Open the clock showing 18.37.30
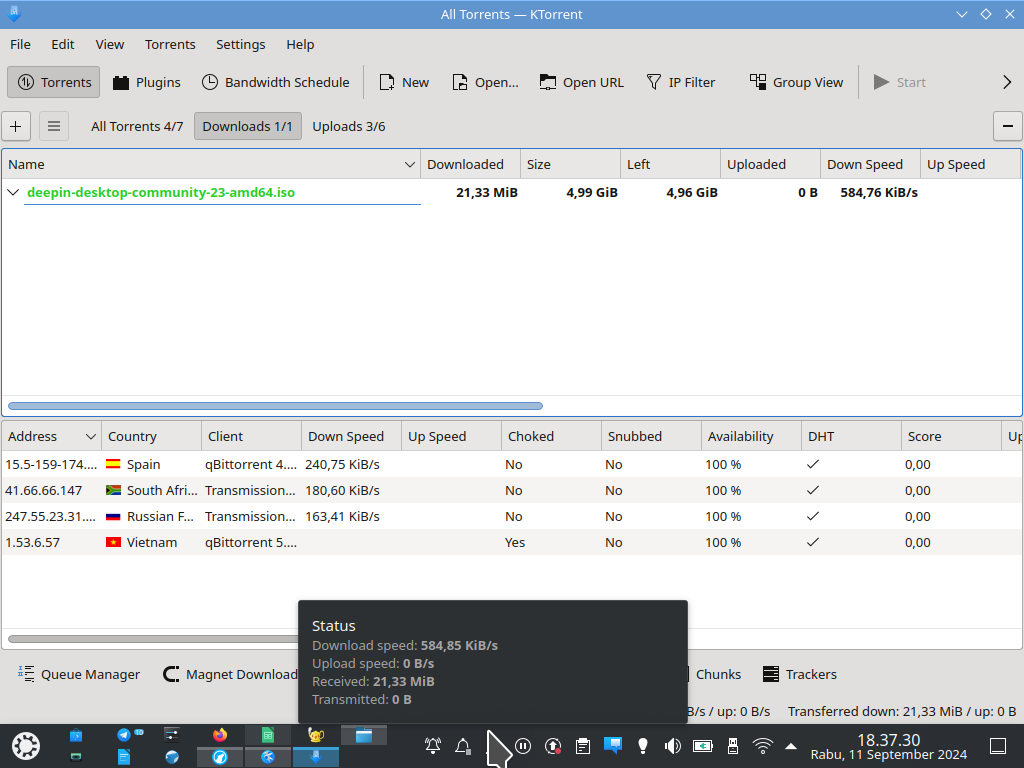This screenshot has width=1024, height=768. (889, 746)
